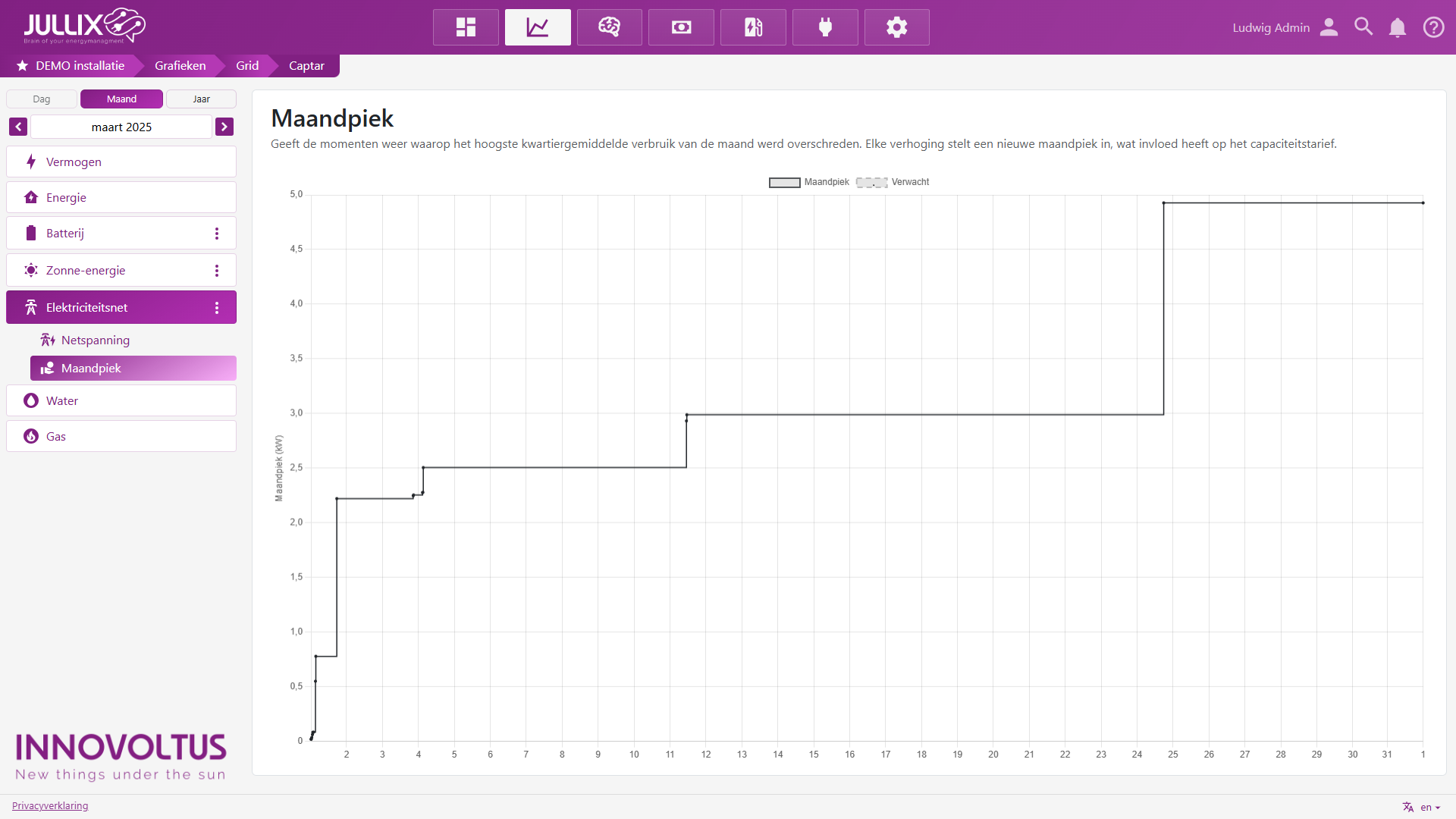
Task: Open the money/tariff icon
Action: [681, 27]
